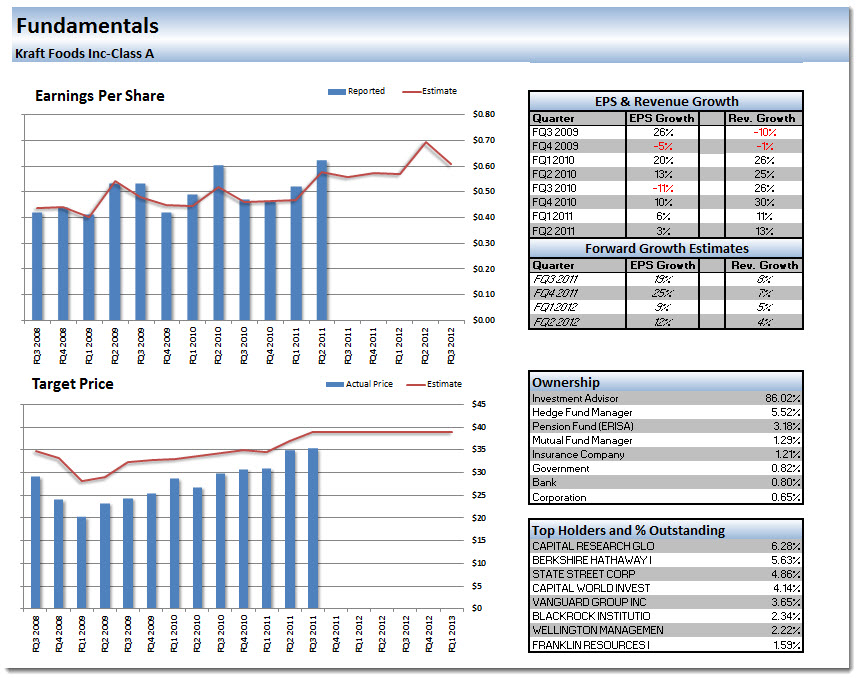Click the FQ3 2011 Target Price bar

(313, 528)
